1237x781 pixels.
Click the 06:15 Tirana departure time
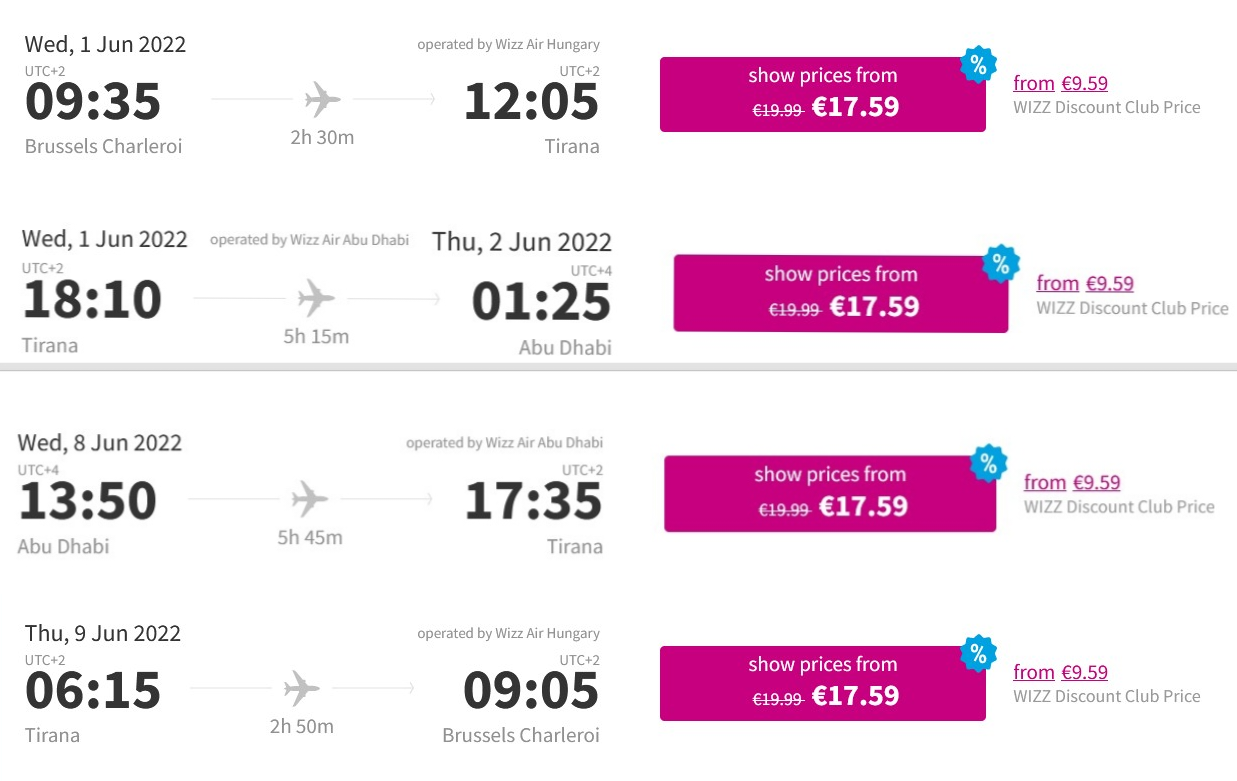(93, 691)
